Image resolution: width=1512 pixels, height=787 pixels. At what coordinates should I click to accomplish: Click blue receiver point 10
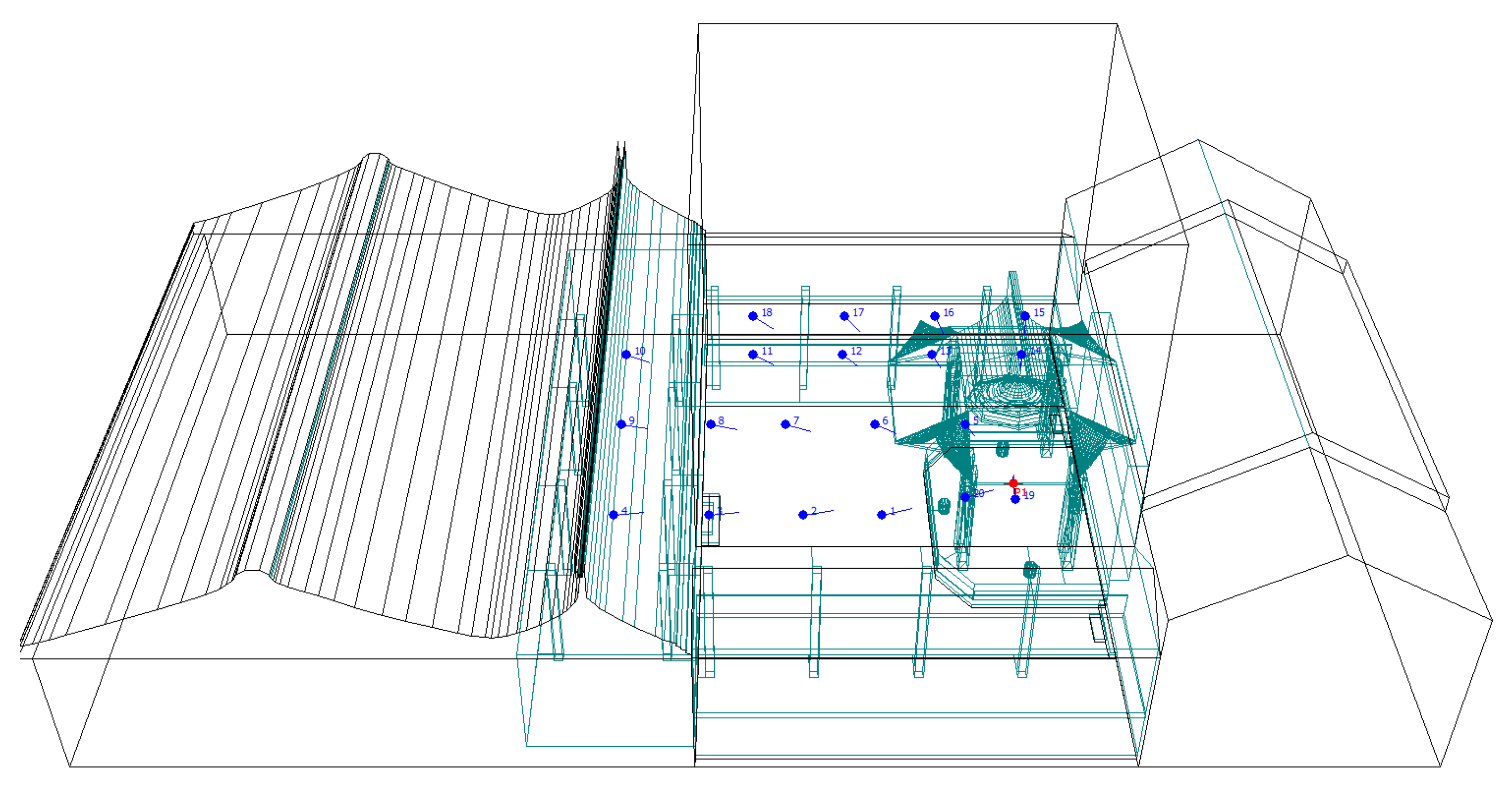click(627, 354)
